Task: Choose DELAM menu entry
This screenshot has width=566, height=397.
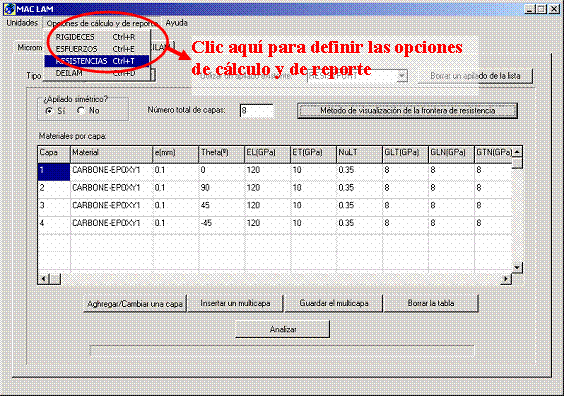Action: click(96, 73)
